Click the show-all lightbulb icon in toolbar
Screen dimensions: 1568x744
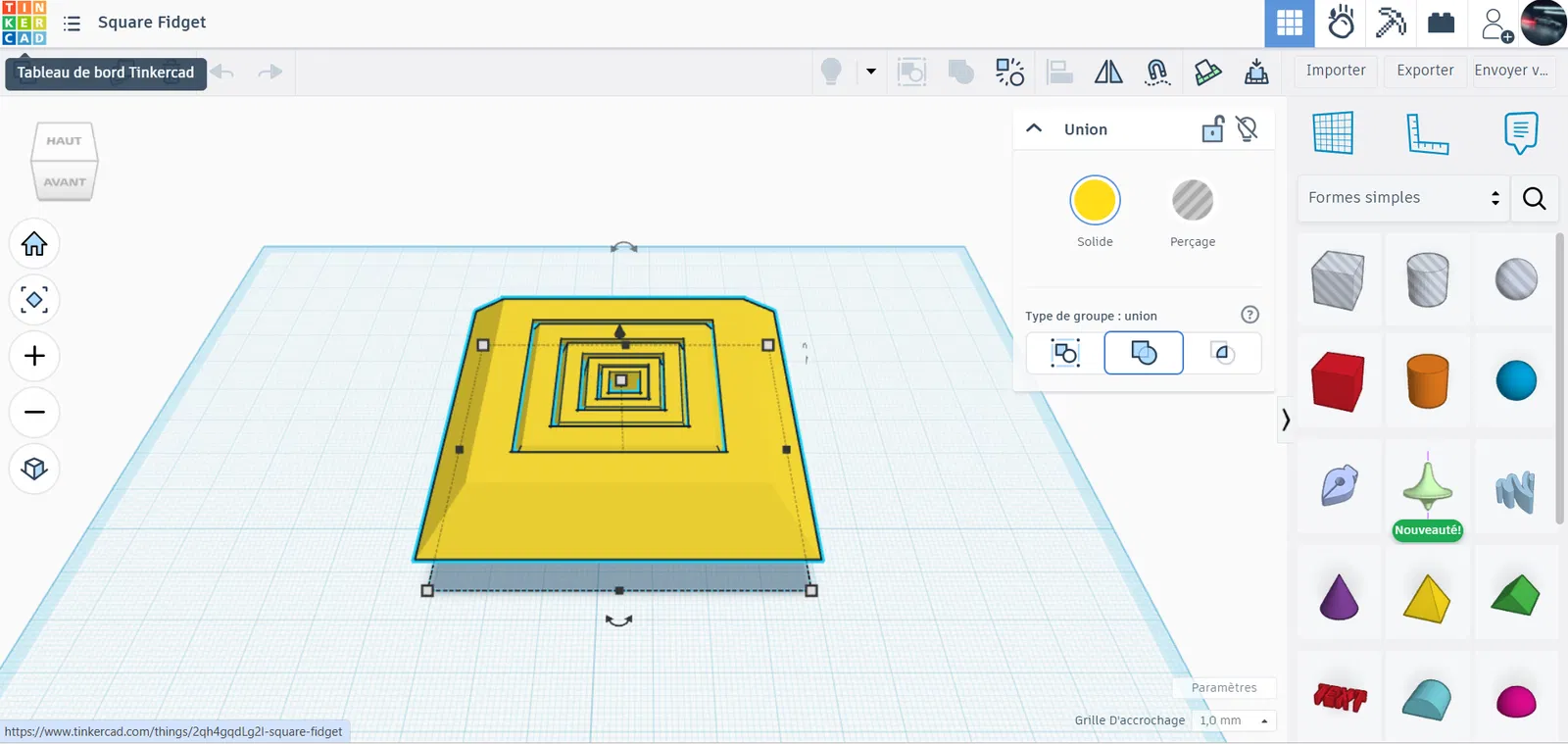click(831, 72)
